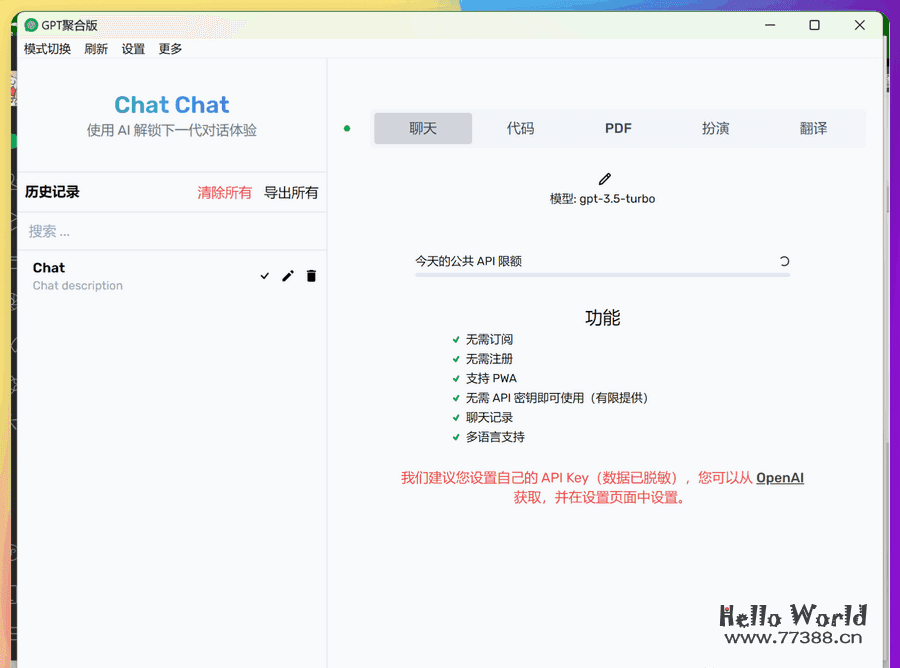
Task: Confirm the Chat history entry checkmark
Action: click(265, 276)
